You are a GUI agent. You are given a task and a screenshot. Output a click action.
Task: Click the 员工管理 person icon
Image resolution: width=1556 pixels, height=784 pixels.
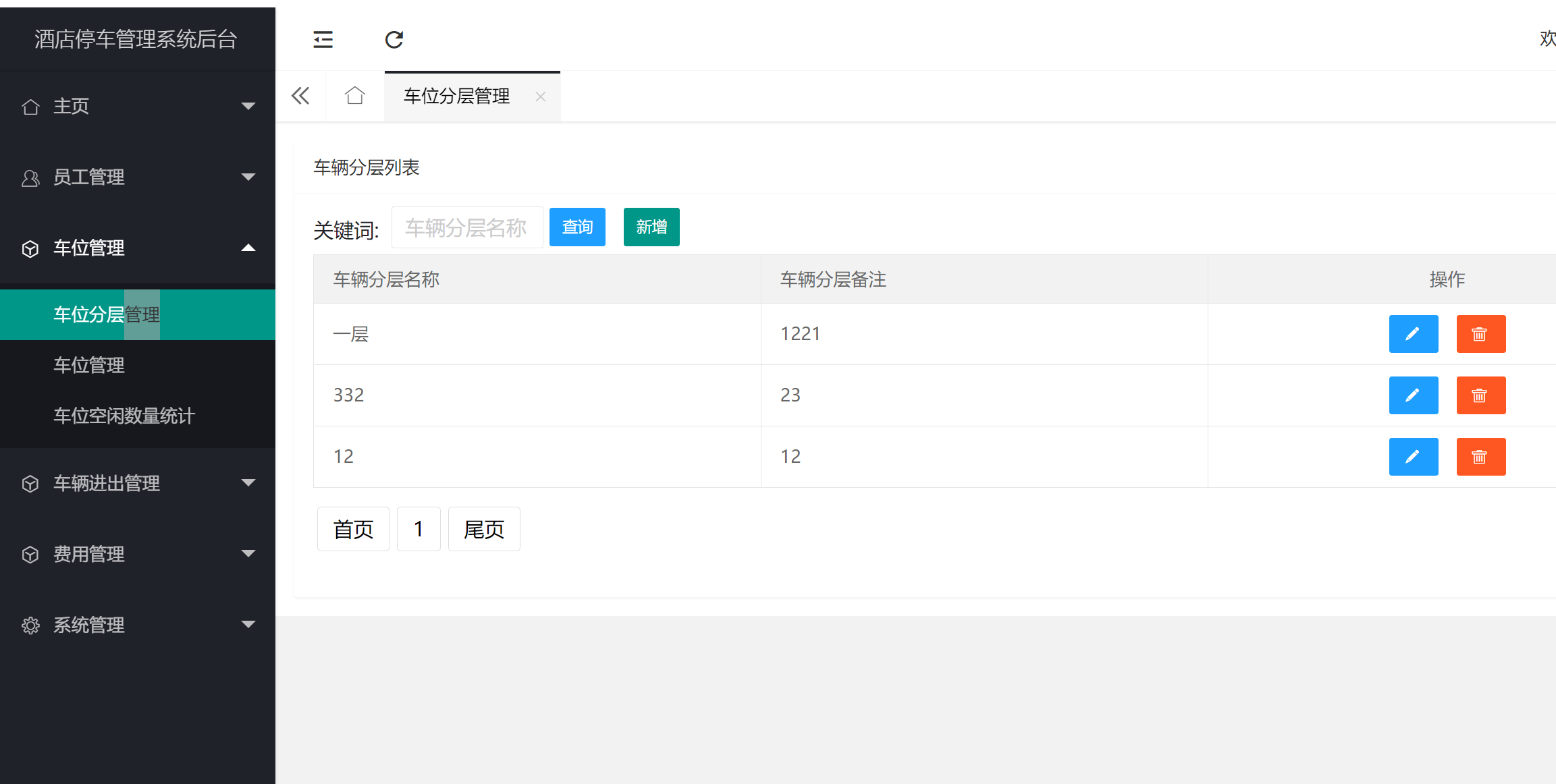[30, 177]
